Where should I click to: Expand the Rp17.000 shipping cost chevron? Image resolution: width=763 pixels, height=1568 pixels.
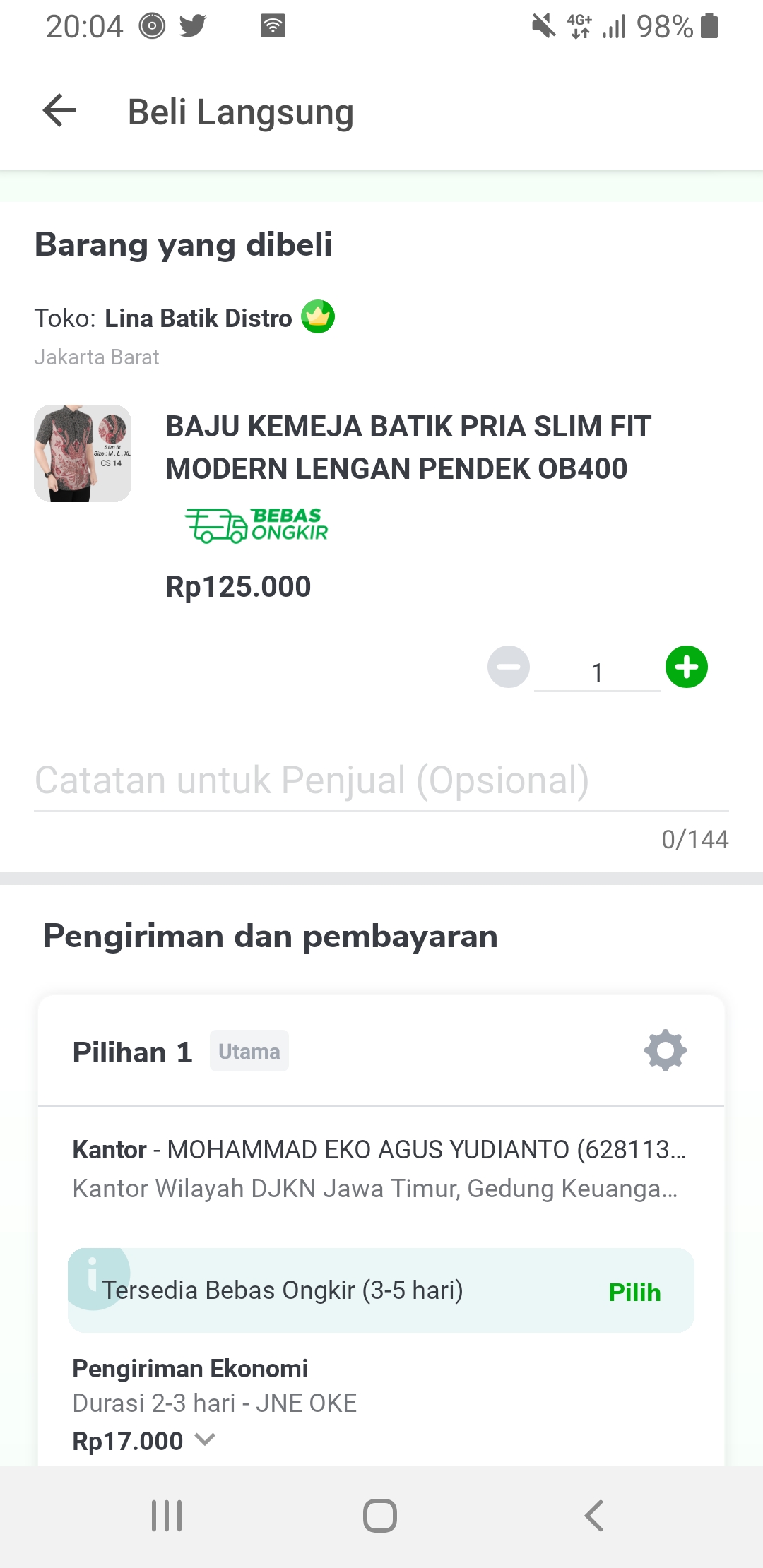pyautogui.click(x=205, y=1439)
